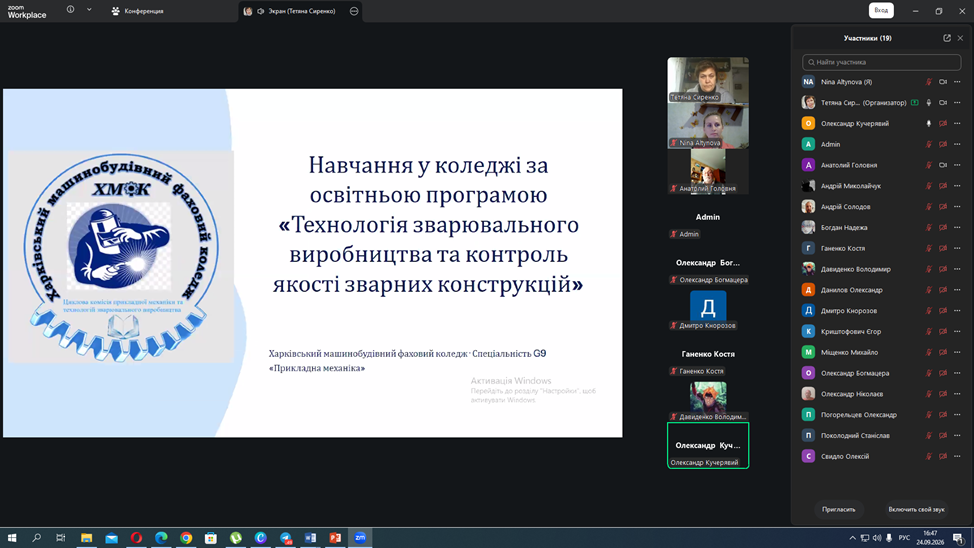Image resolution: width=974 pixels, height=548 pixels.
Task: Select Nina Altynova video thumbnail
Action: pos(708,126)
